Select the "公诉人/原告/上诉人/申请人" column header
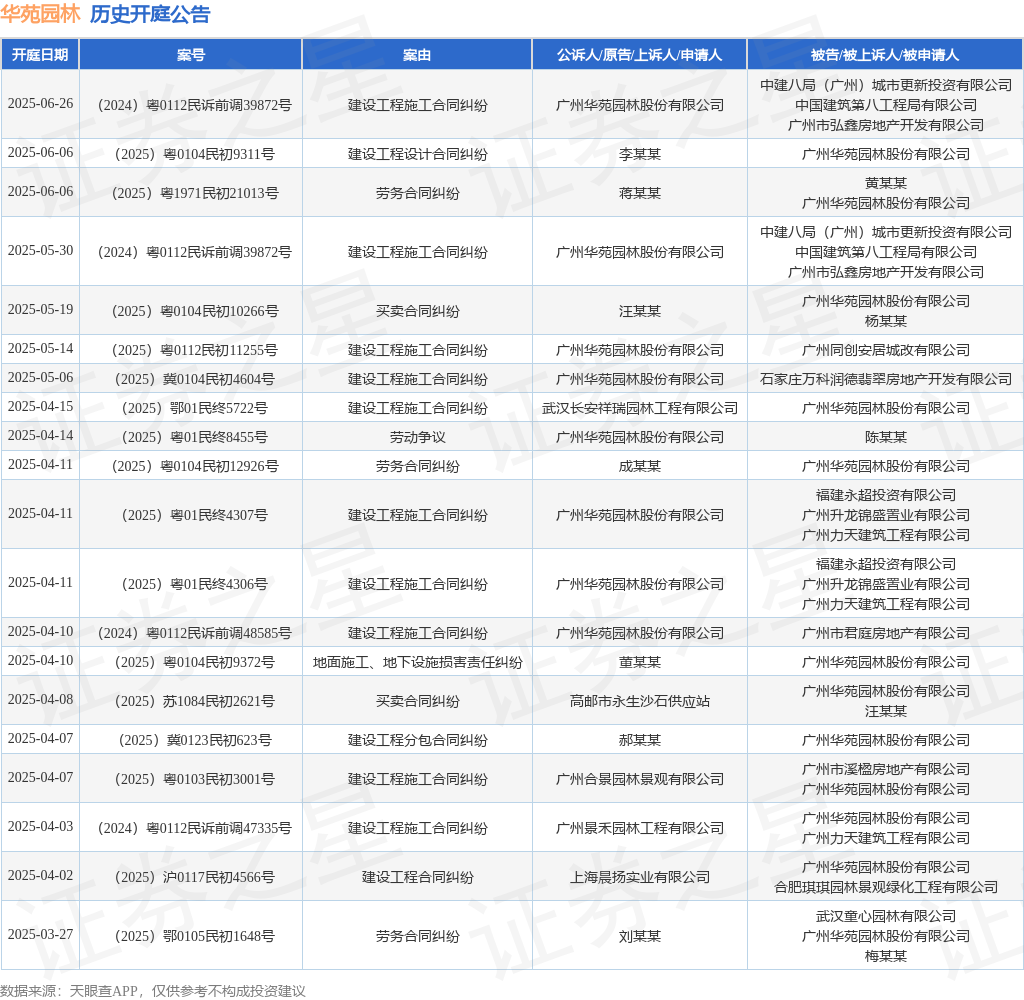Screen dimensions: 1024x1000 (639, 55)
